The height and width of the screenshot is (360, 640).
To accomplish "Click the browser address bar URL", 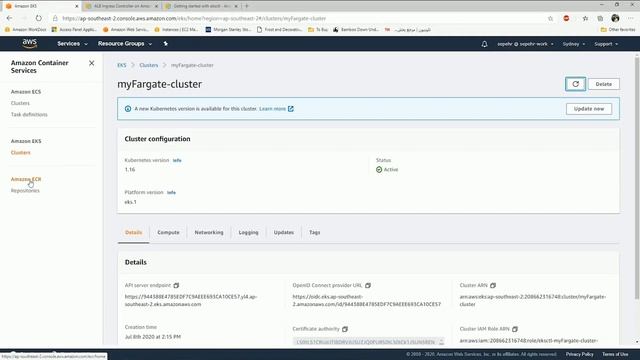I will click(194, 18).
